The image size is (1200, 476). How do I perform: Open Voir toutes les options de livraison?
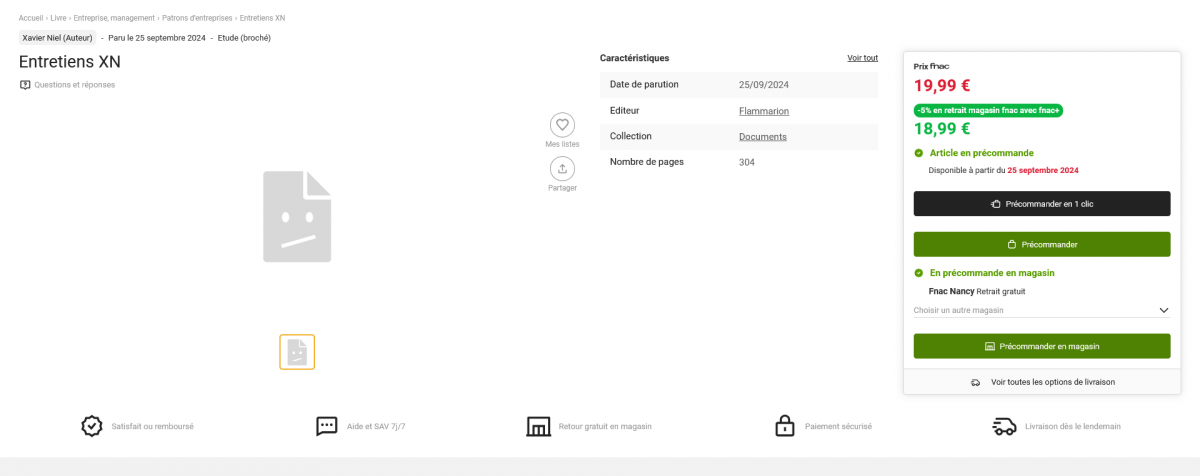pyautogui.click(x=1042, y=382)
